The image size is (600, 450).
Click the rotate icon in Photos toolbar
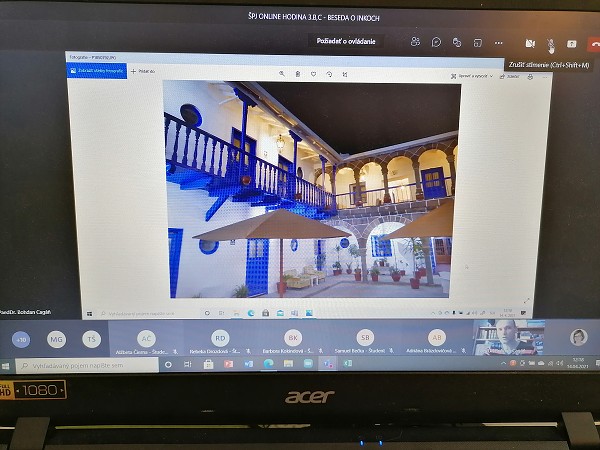(x=329, y=74)
